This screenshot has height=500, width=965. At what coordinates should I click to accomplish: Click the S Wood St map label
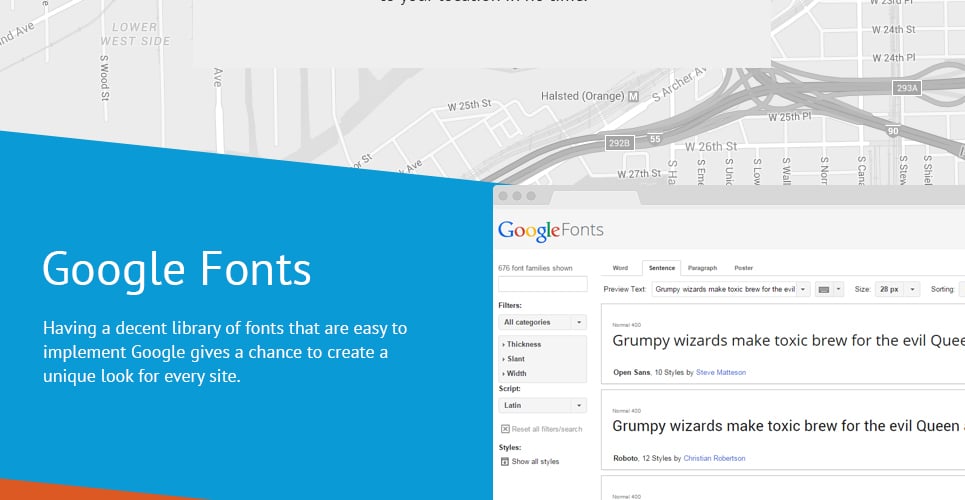[x=105, y=79]
